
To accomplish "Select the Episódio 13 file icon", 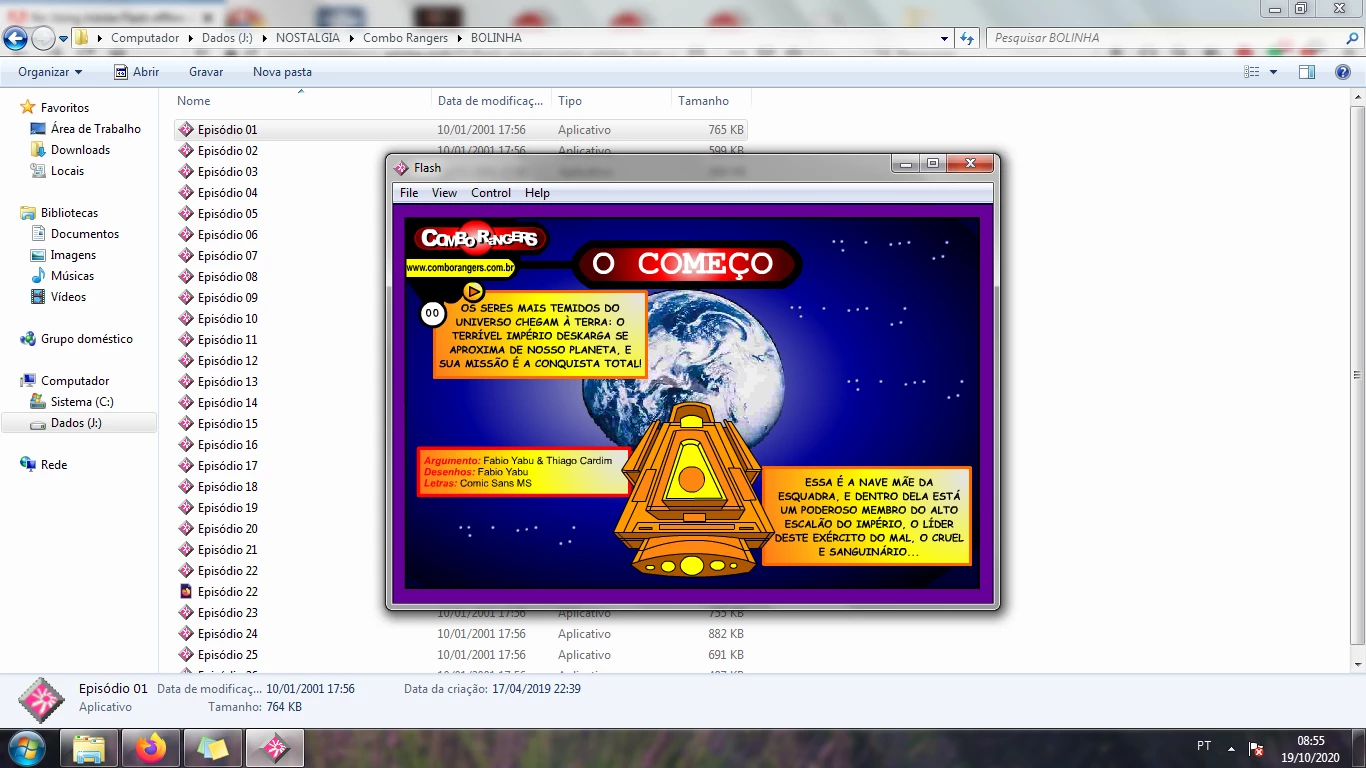I will tap(186, 382).
